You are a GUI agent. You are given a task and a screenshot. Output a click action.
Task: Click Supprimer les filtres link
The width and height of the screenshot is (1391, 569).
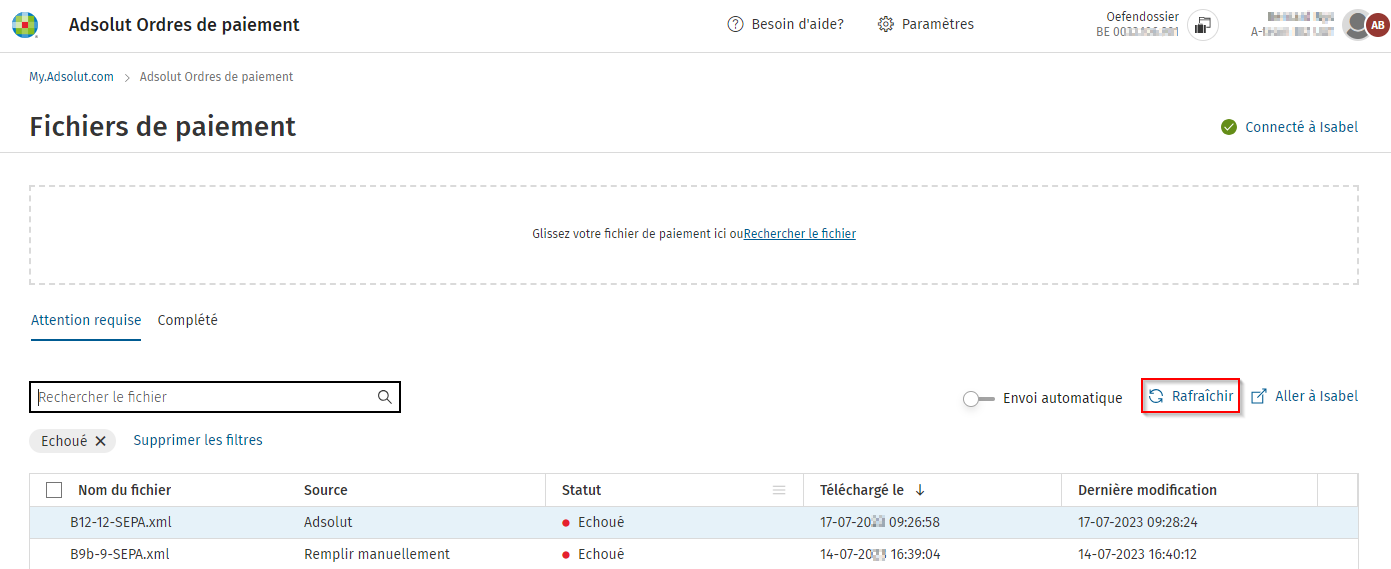pos(198,440)
